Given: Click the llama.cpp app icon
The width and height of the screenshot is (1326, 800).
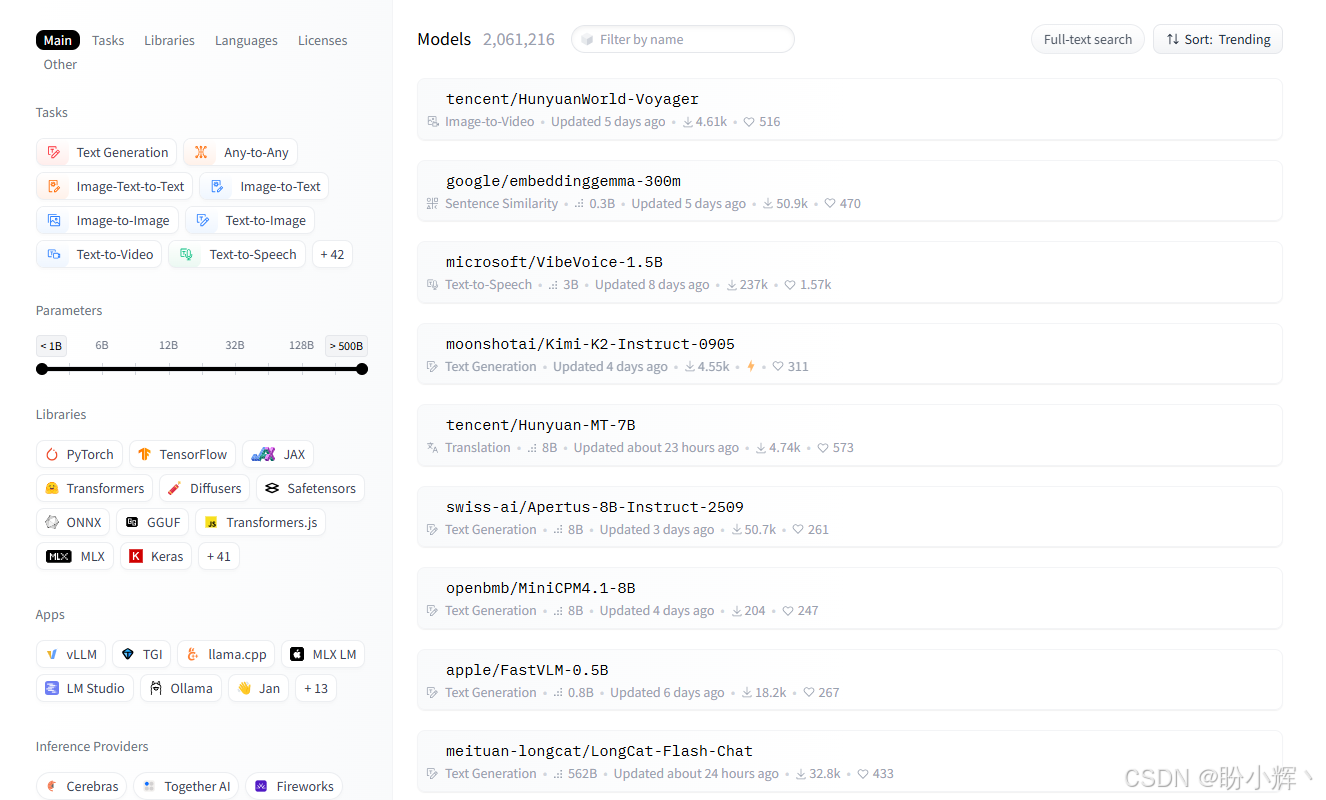Looking at the screenshot, I should [193, 655].
